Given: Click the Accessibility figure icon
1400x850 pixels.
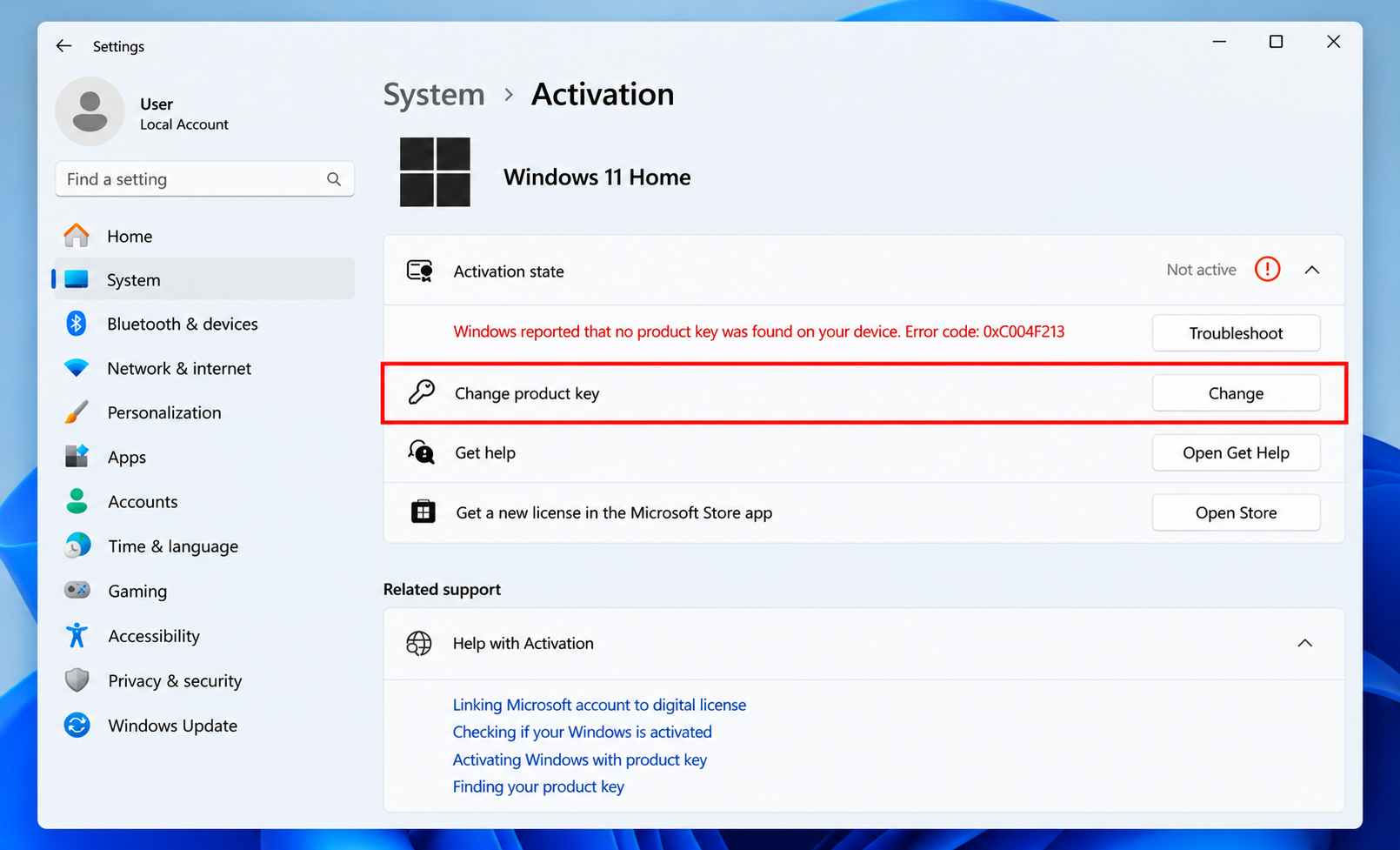Looking at the screenshot, I should (77, 636).
